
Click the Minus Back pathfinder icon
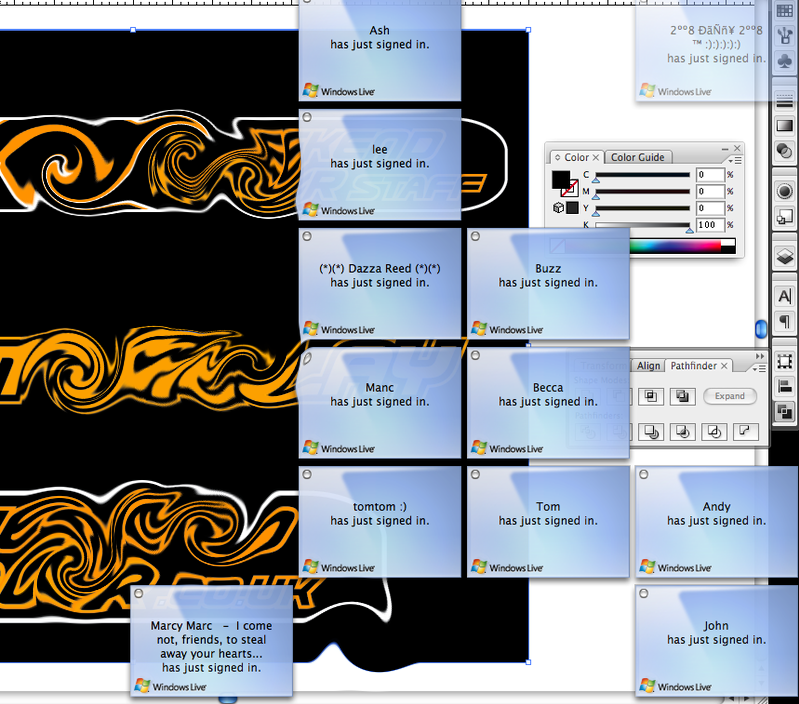coord(743,432)
